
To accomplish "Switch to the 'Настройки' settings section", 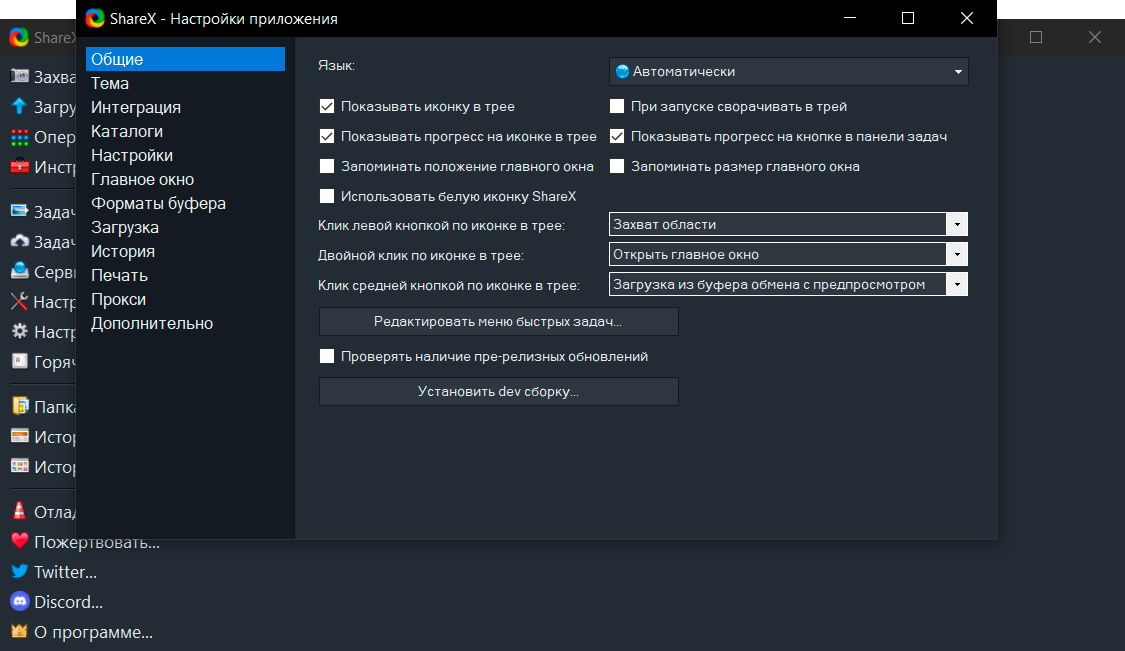I will coord(185,155).
